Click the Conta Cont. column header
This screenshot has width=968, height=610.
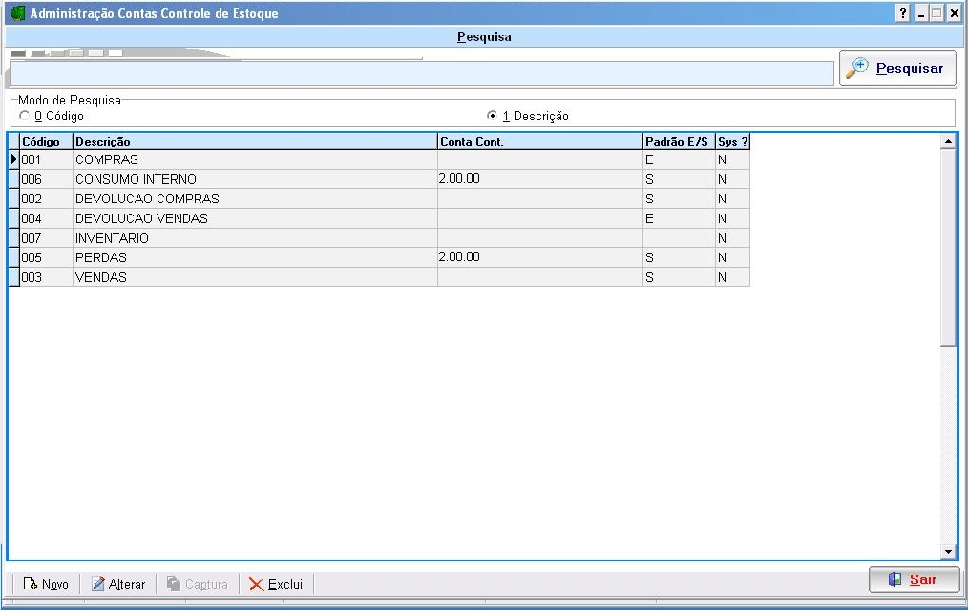click(x=538, y=142)
